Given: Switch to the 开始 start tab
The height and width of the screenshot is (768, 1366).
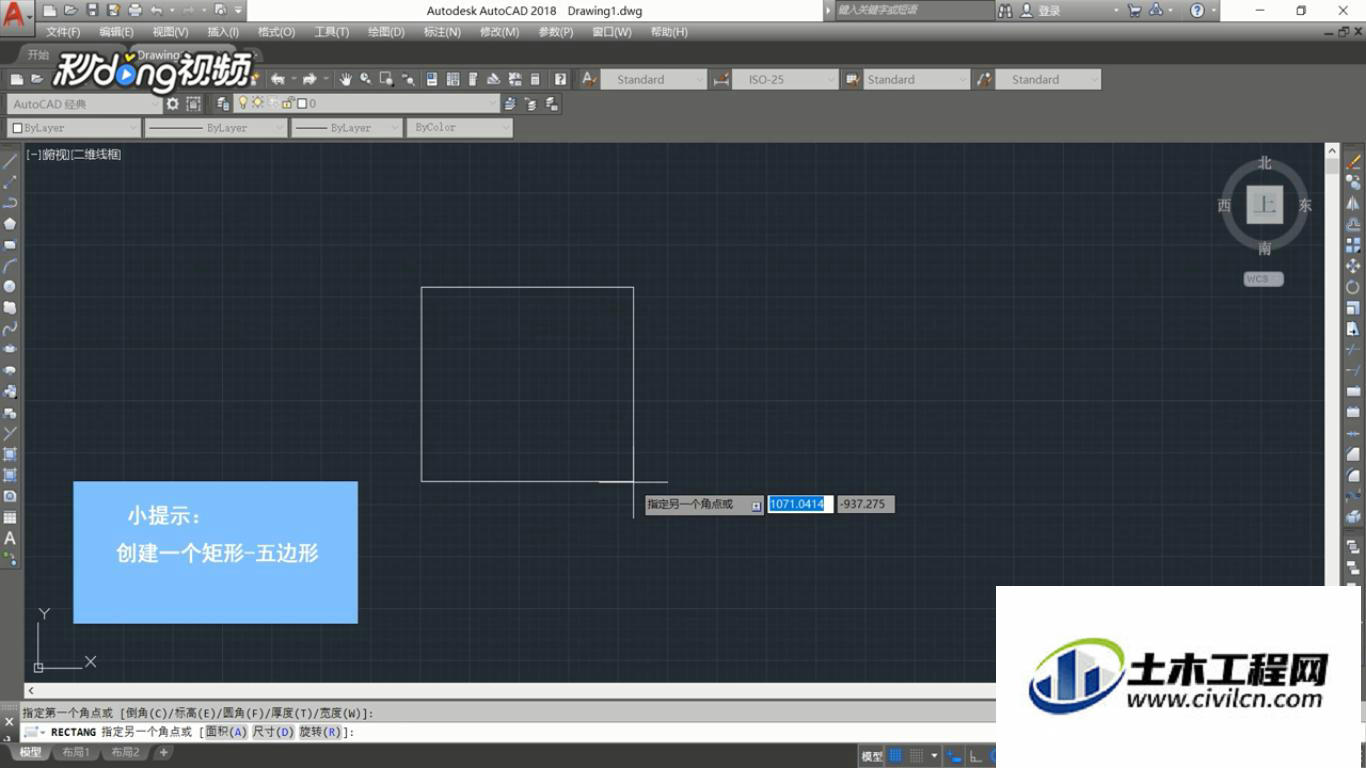Looking at the screenshot, I should coord(38,54).
